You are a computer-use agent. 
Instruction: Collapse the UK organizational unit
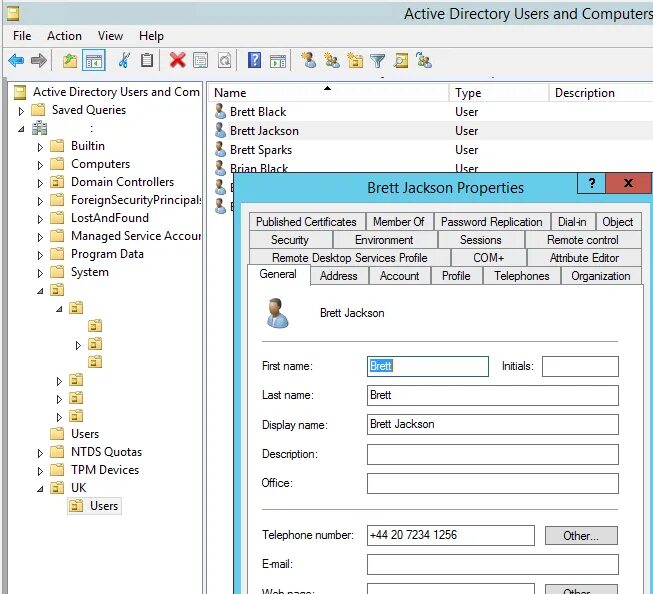click(x=40, y=489)
